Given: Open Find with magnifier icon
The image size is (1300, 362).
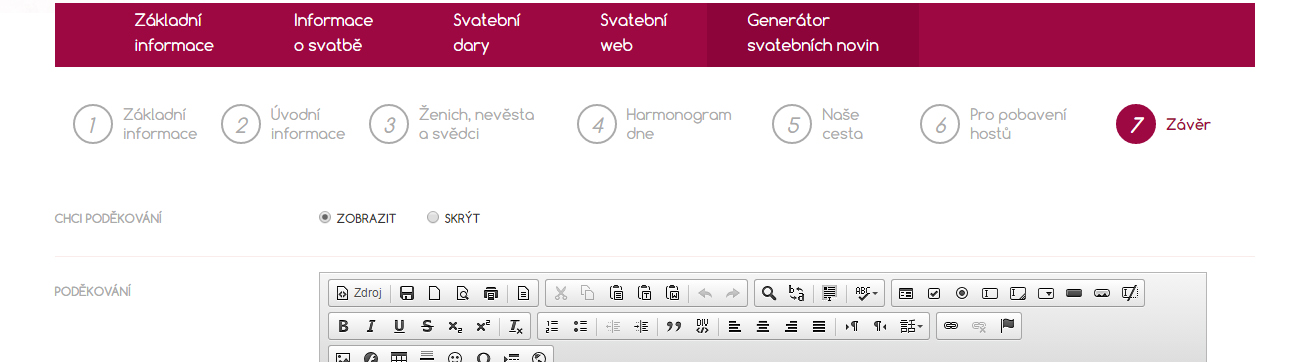Looking at the screenshot, I should (769, 293).
